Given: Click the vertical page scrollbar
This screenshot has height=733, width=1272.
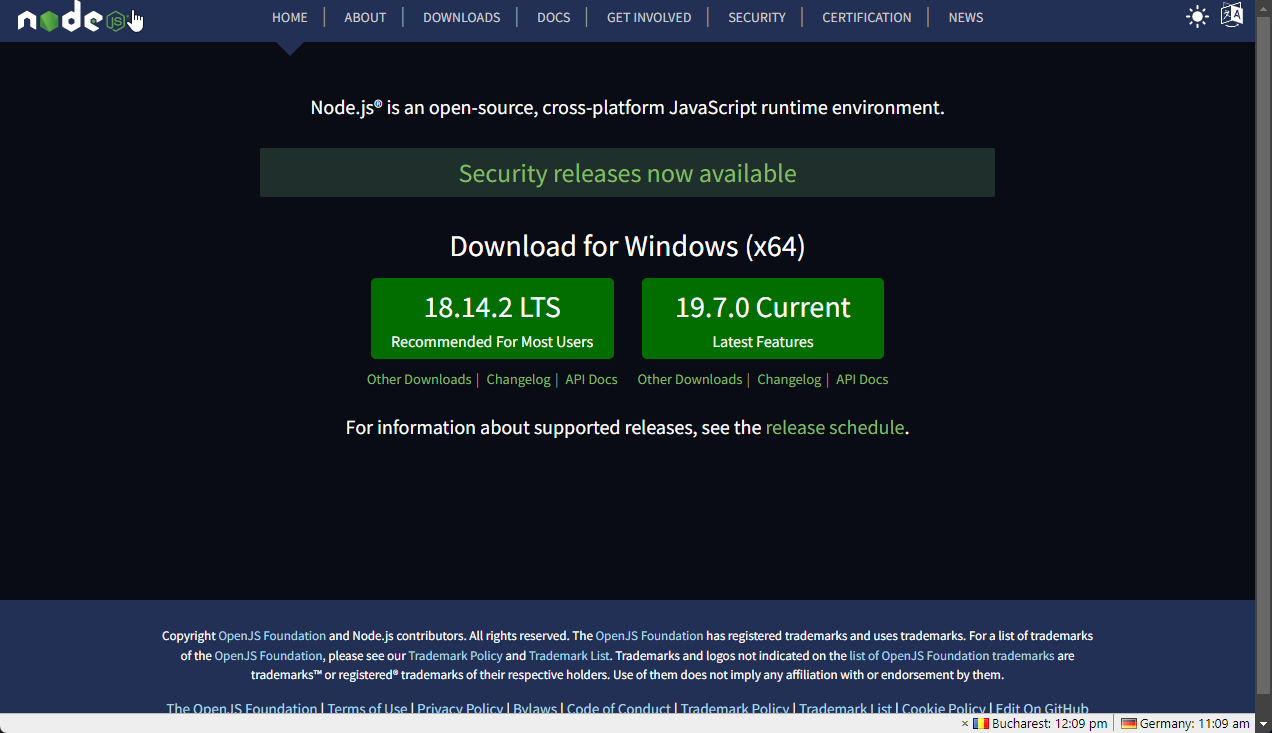Looking at the screenshot, I should point(1263,357).
